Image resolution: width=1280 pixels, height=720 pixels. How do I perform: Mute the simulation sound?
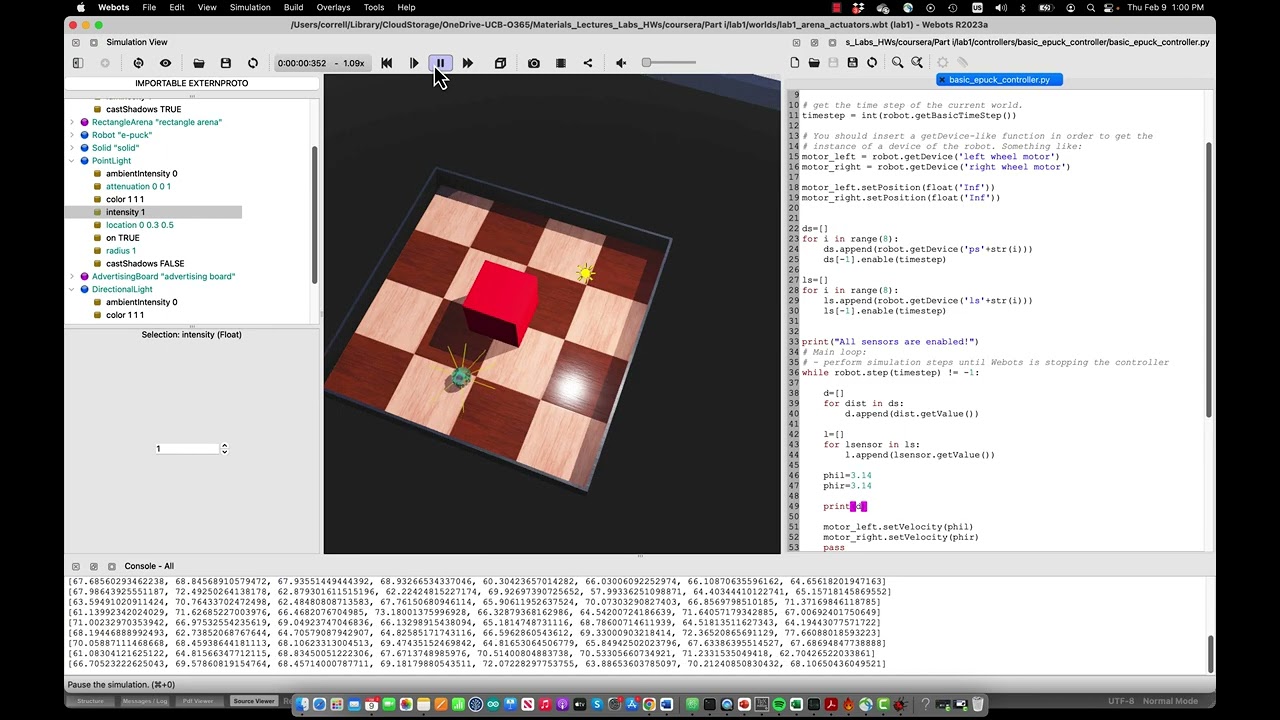click(x=621, y=63)
